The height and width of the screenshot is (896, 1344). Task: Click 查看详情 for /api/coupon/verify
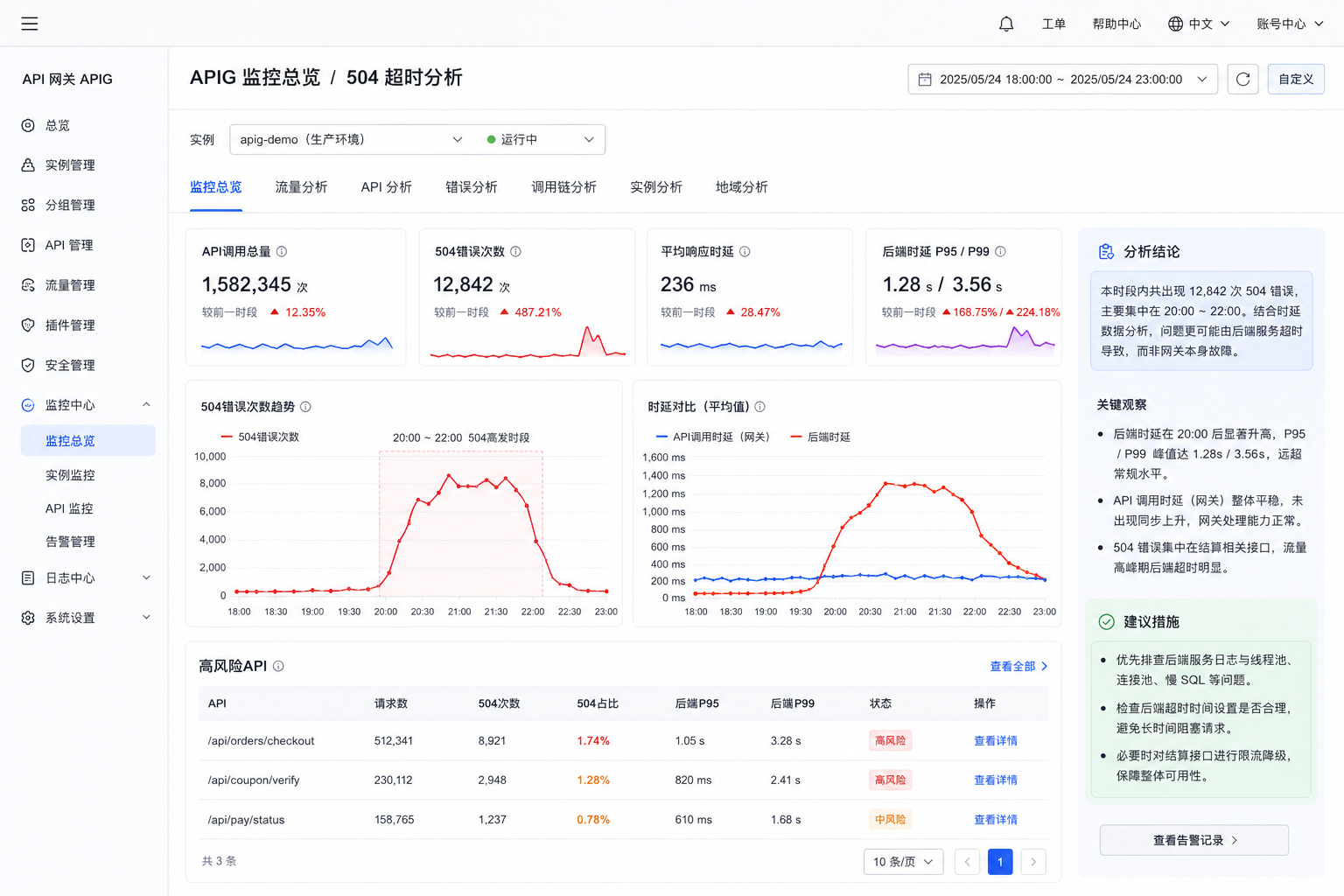[996, 780]
